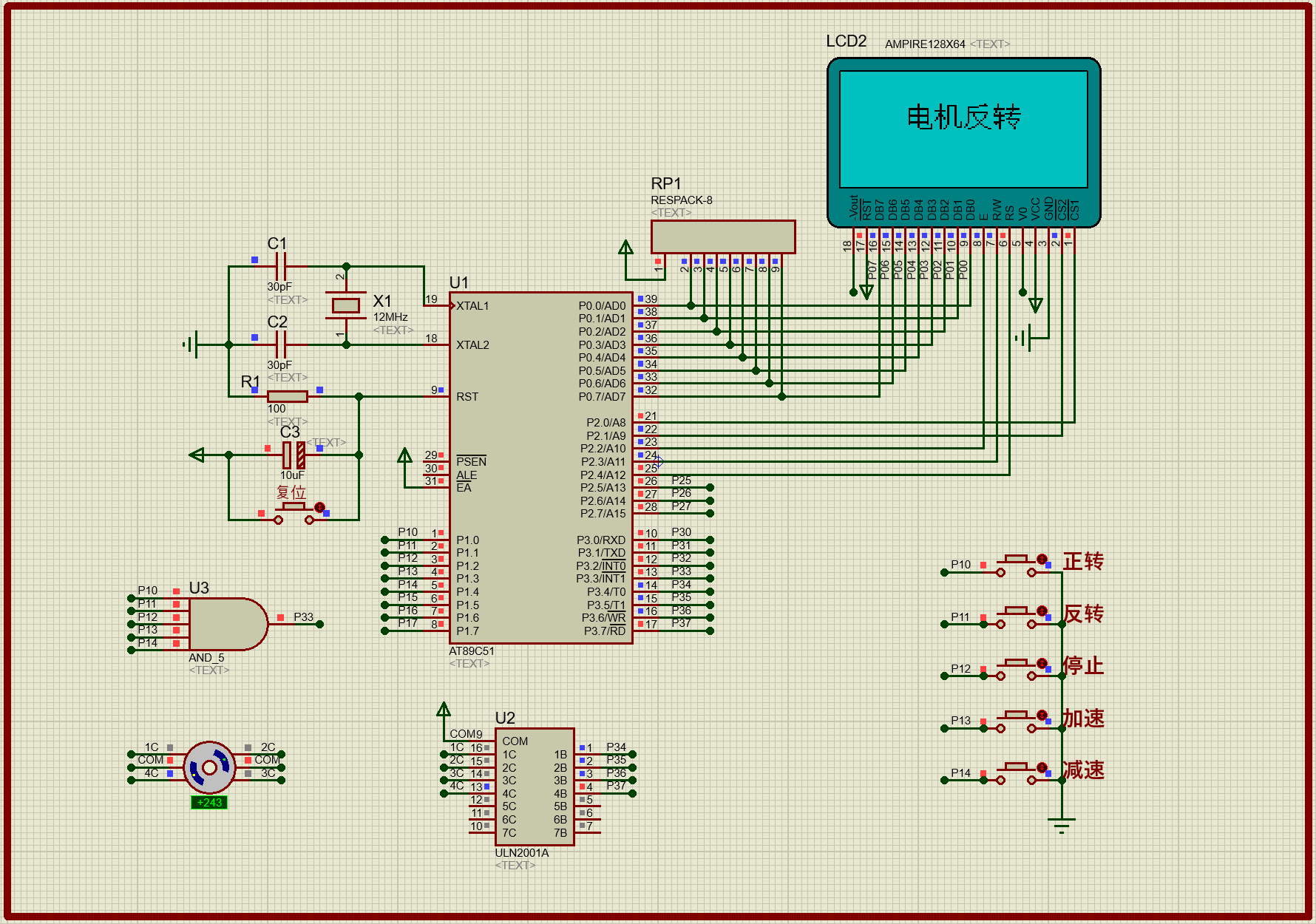Viewport: 1316px width, 924px height.
Task: Click the P14 net label at 减速 button
Action: 961,773
